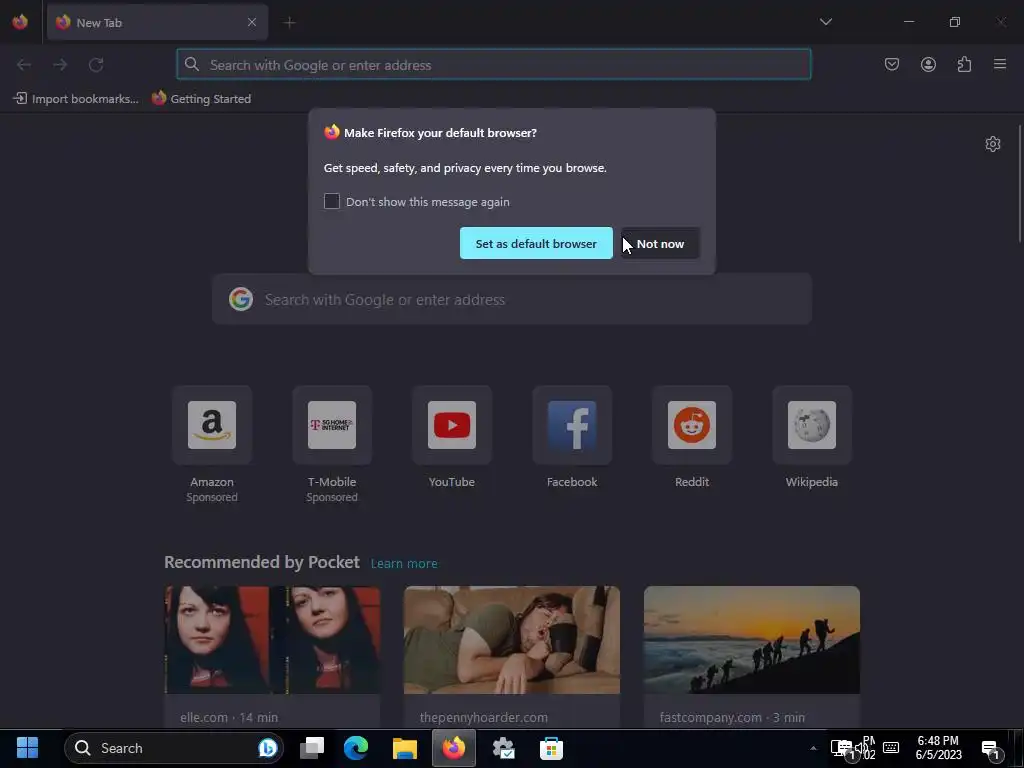Click Set as default browser button

click(536, 244)
